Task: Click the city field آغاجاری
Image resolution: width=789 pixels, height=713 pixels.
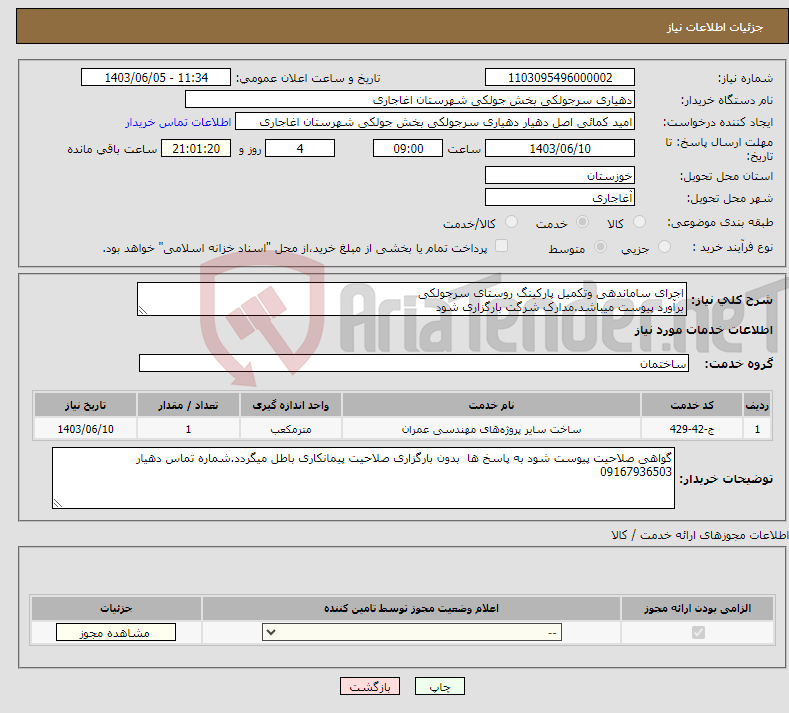Action: click(x=560, y=197)
